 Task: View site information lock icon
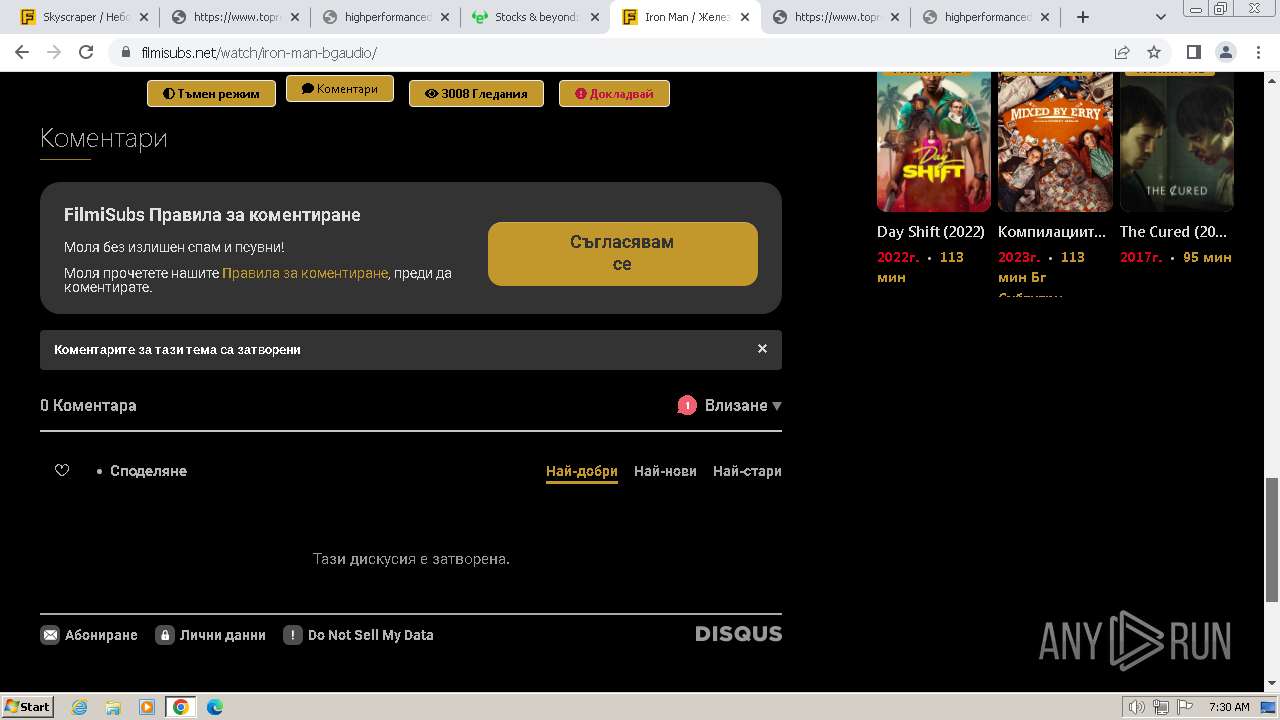pos(125,52)
